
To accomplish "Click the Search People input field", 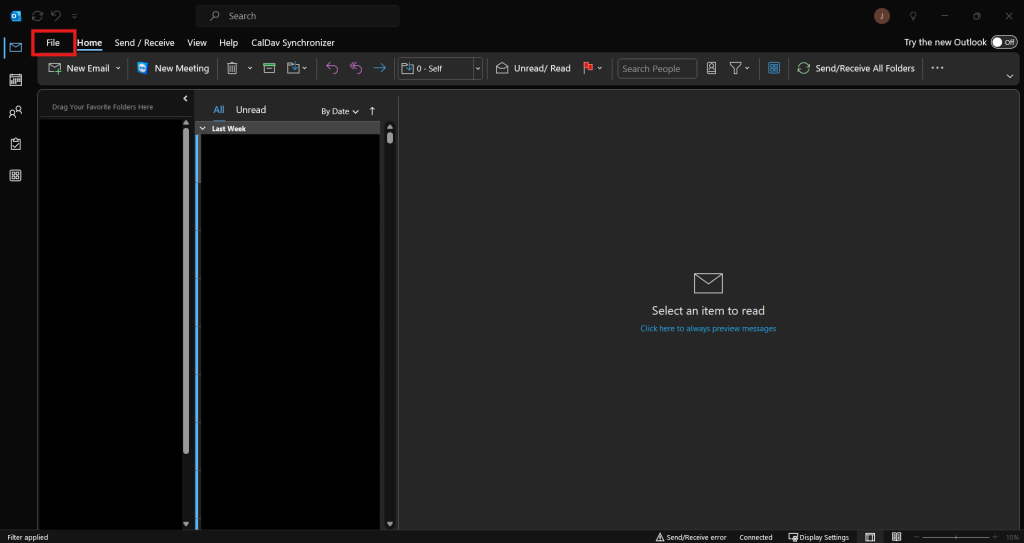I will (657, 69).
